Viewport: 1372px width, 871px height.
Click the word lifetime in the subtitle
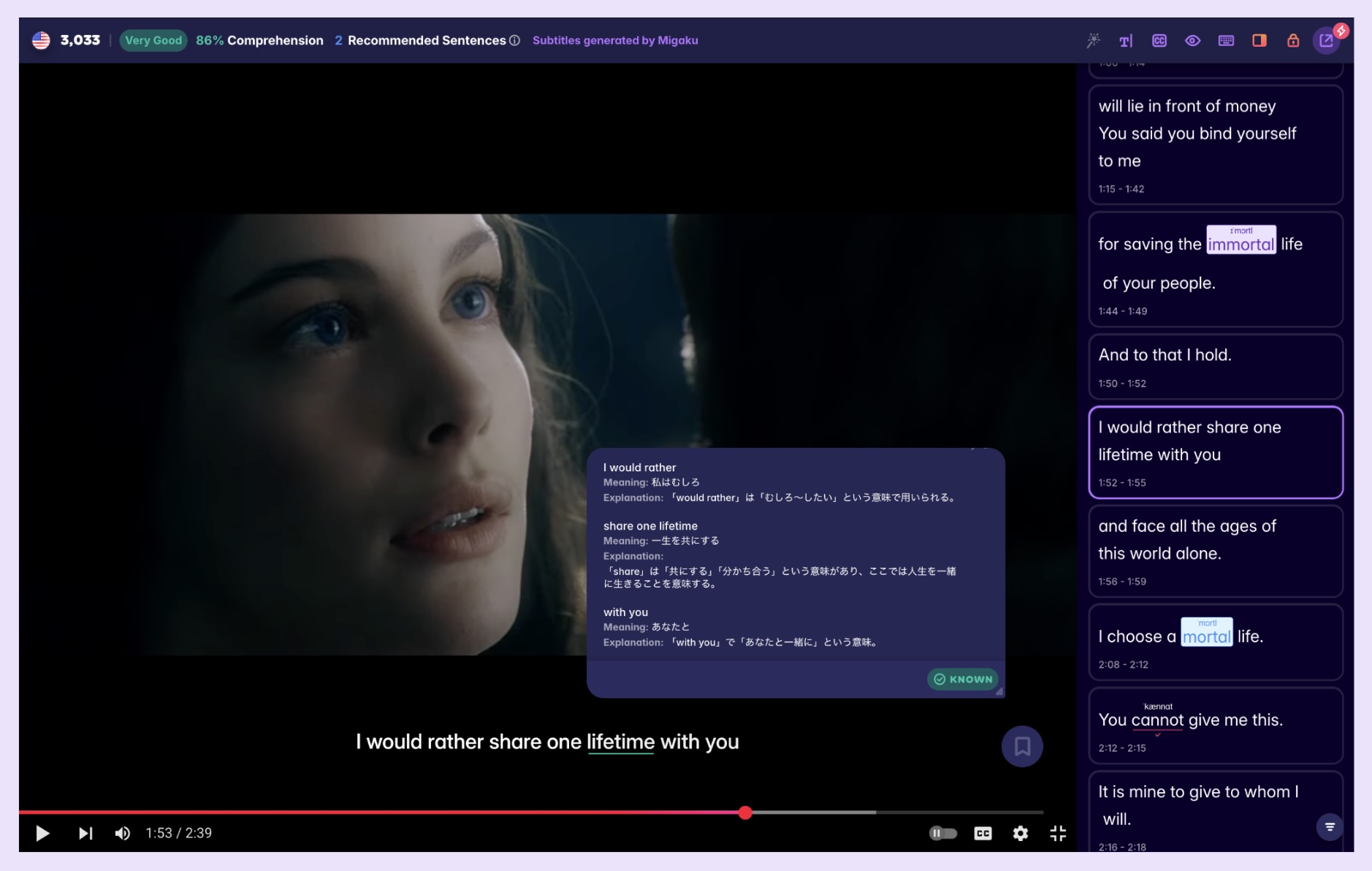pos(620,742)
